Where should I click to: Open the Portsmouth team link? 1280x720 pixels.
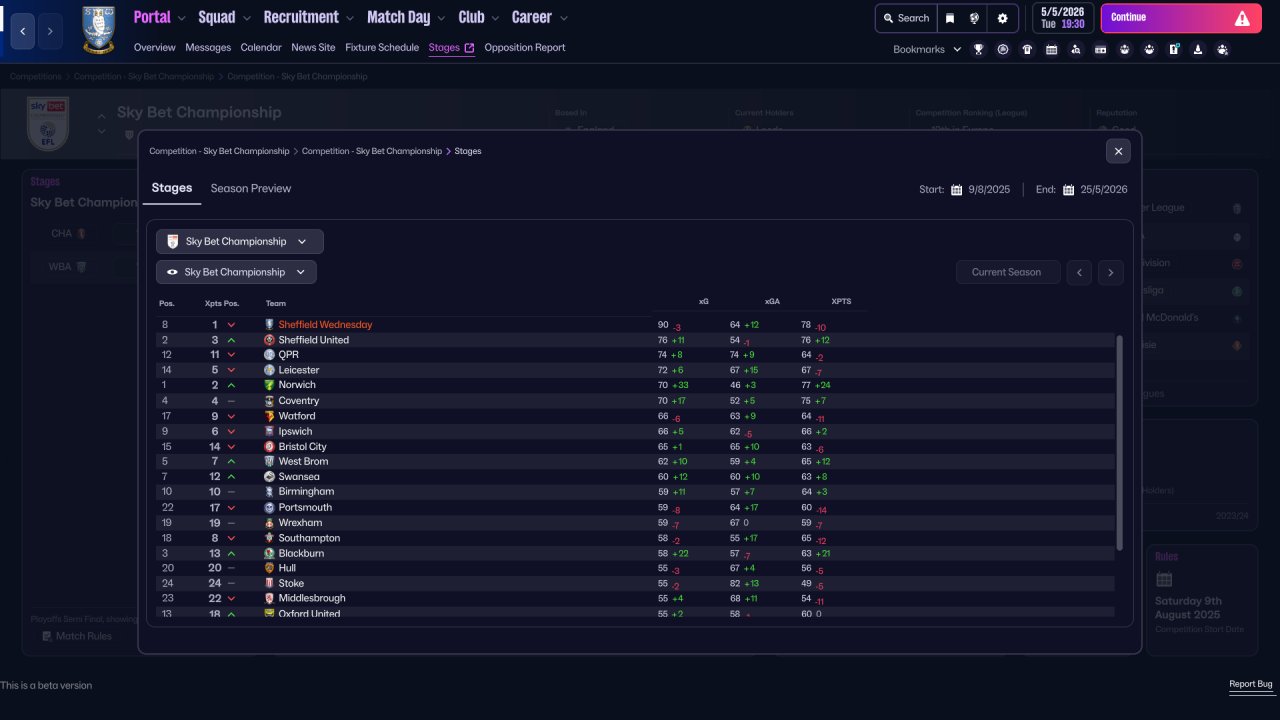click(305, 507)
